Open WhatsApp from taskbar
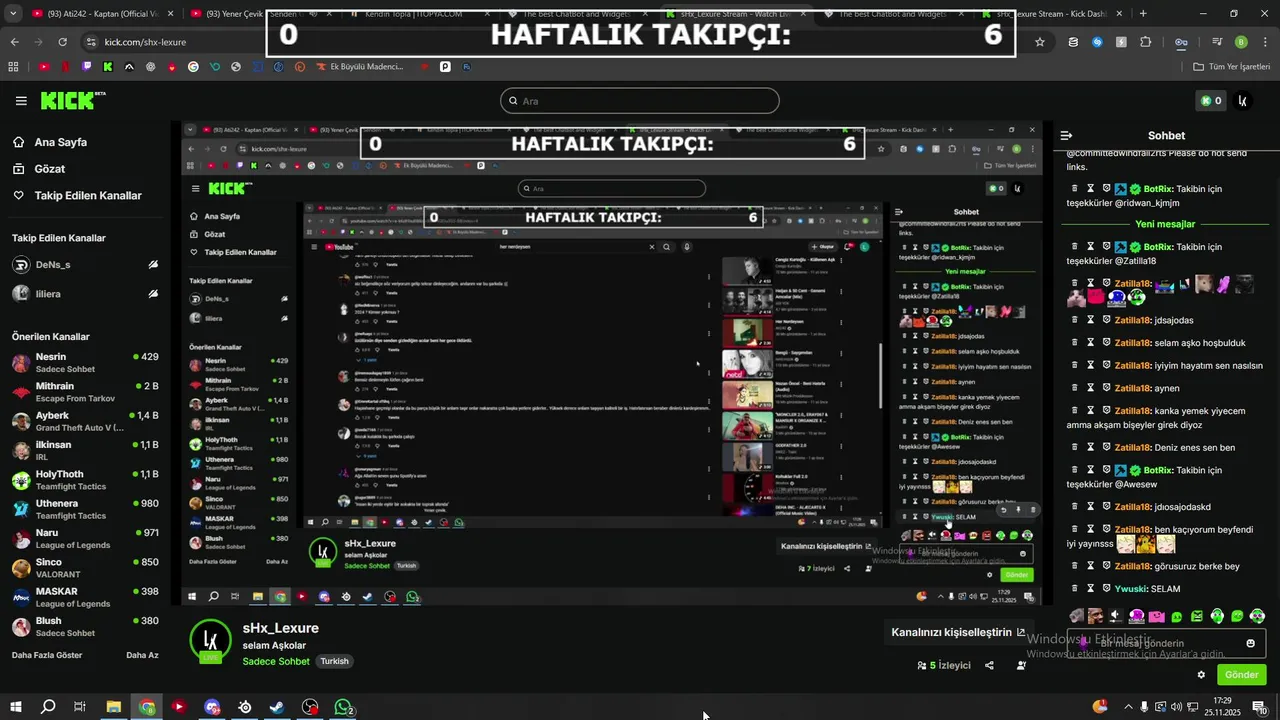The width and height of the screenshot is (1280, 720). pyautogui.click(x=343, y=707)
